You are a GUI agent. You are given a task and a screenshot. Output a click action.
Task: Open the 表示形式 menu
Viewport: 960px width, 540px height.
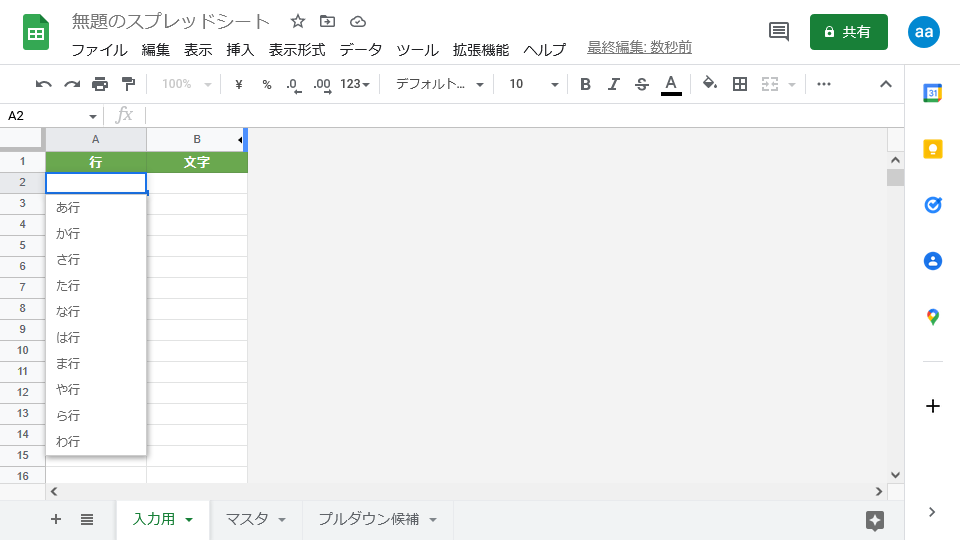click(x=297, y=50)
